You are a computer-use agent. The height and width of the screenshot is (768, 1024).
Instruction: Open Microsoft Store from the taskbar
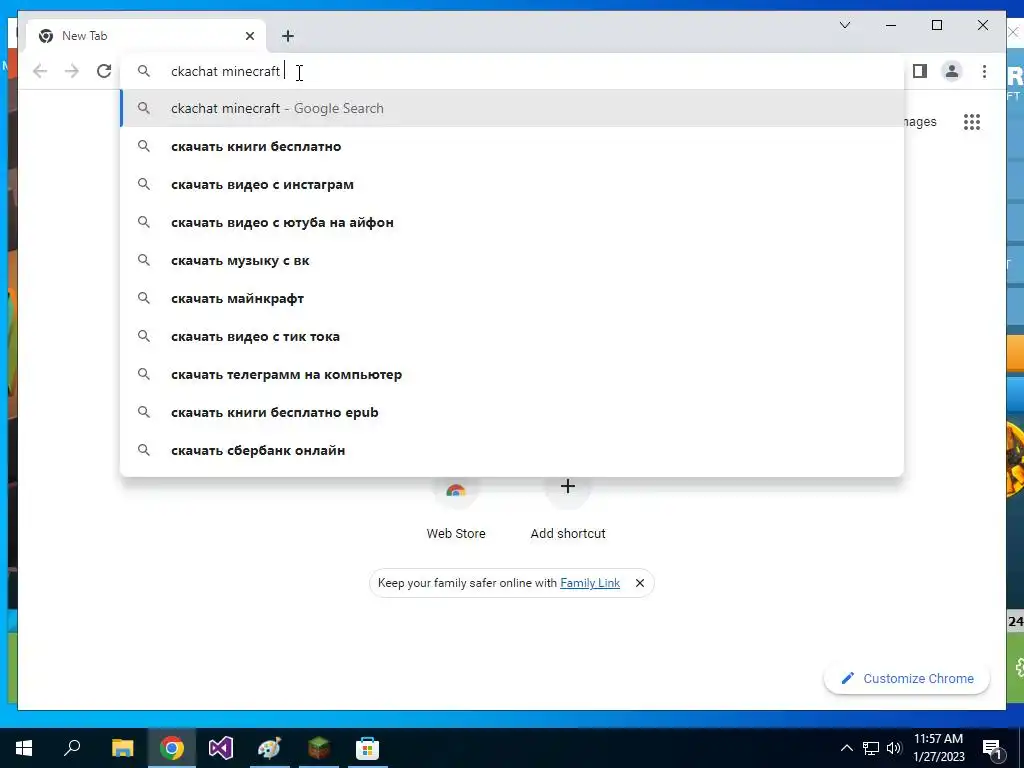368,748
